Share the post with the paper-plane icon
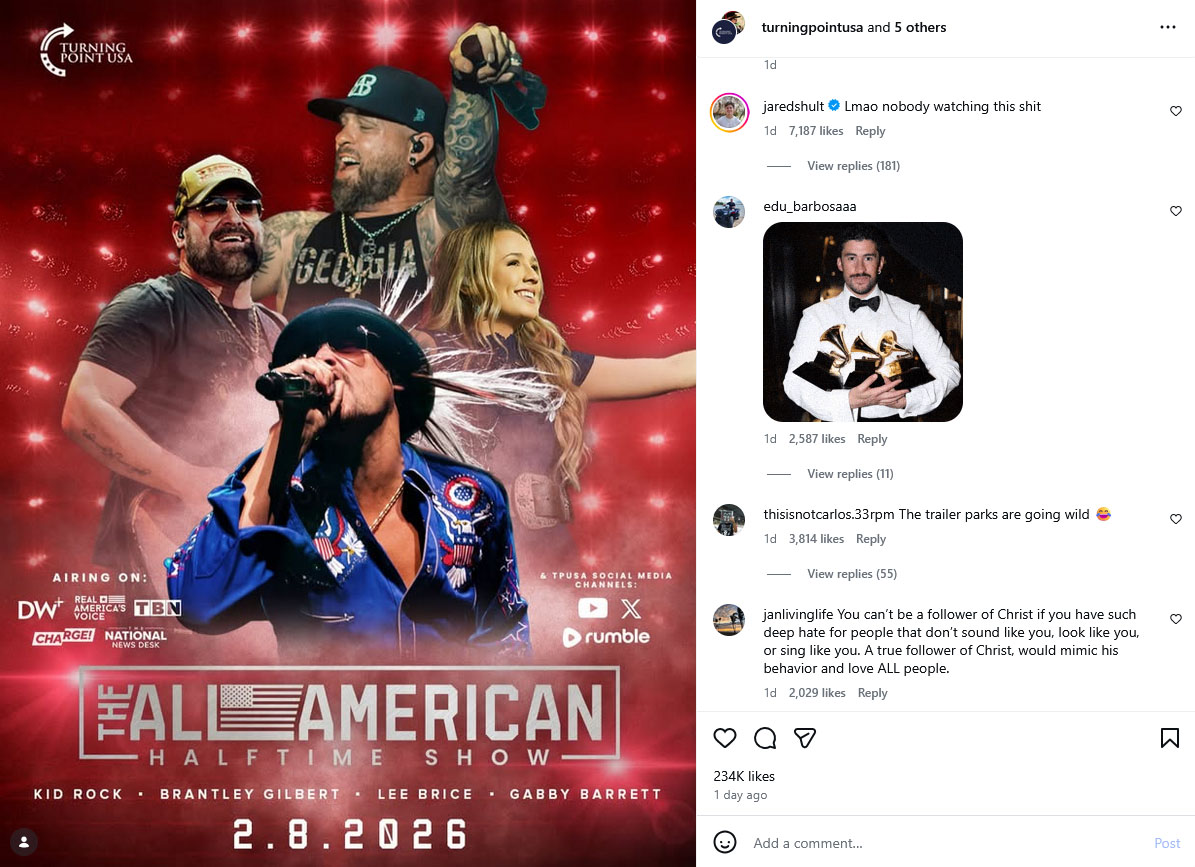1195x867 pixels. [x=805, y=737]
